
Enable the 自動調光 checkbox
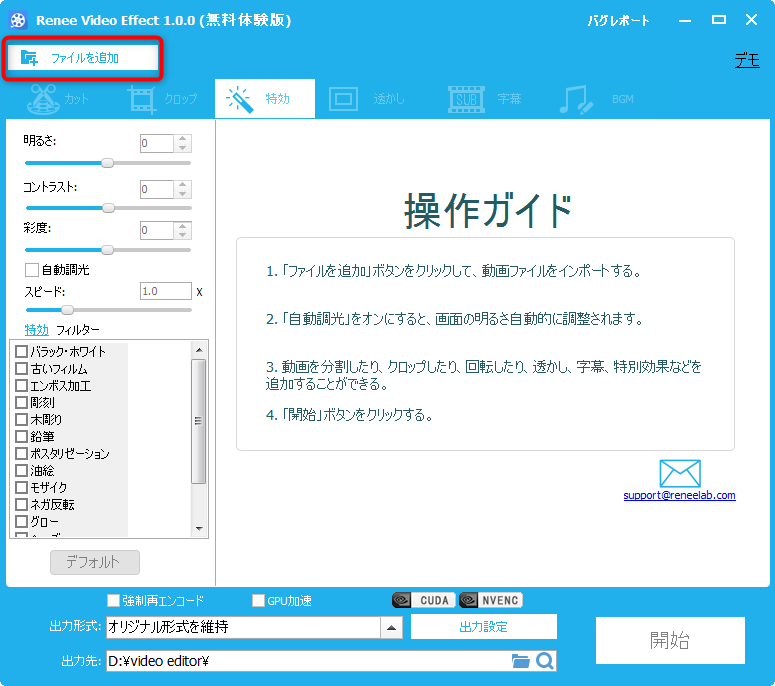click(32, 270)
